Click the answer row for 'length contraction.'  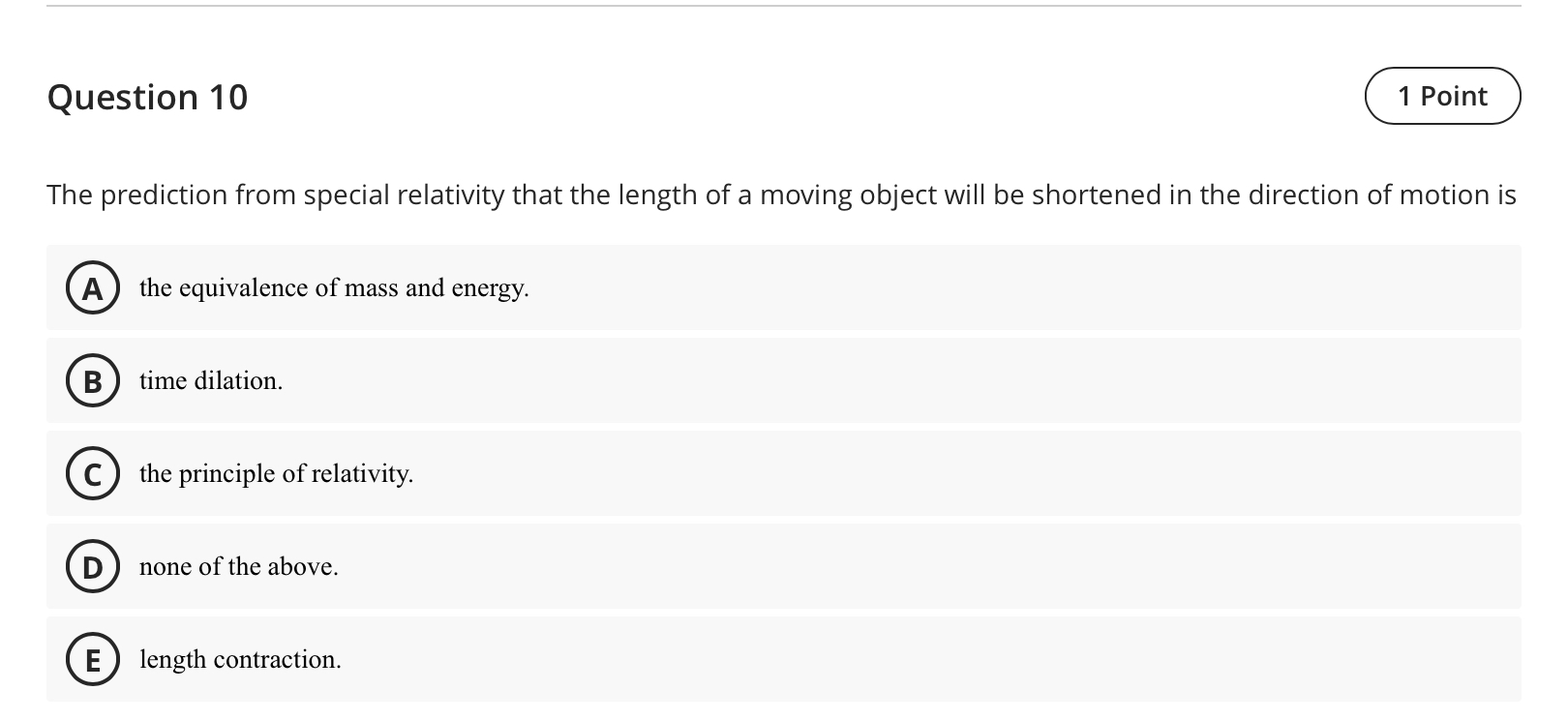pyautogui.click(x=678, y=660)
